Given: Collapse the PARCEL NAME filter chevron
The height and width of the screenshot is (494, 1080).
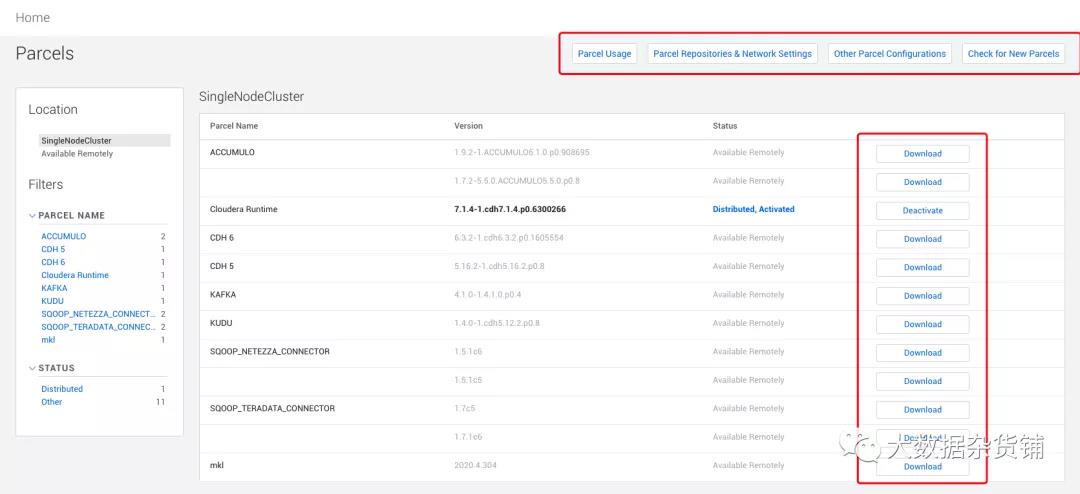Looking at the screenshot, I should (x=32, y=216).
